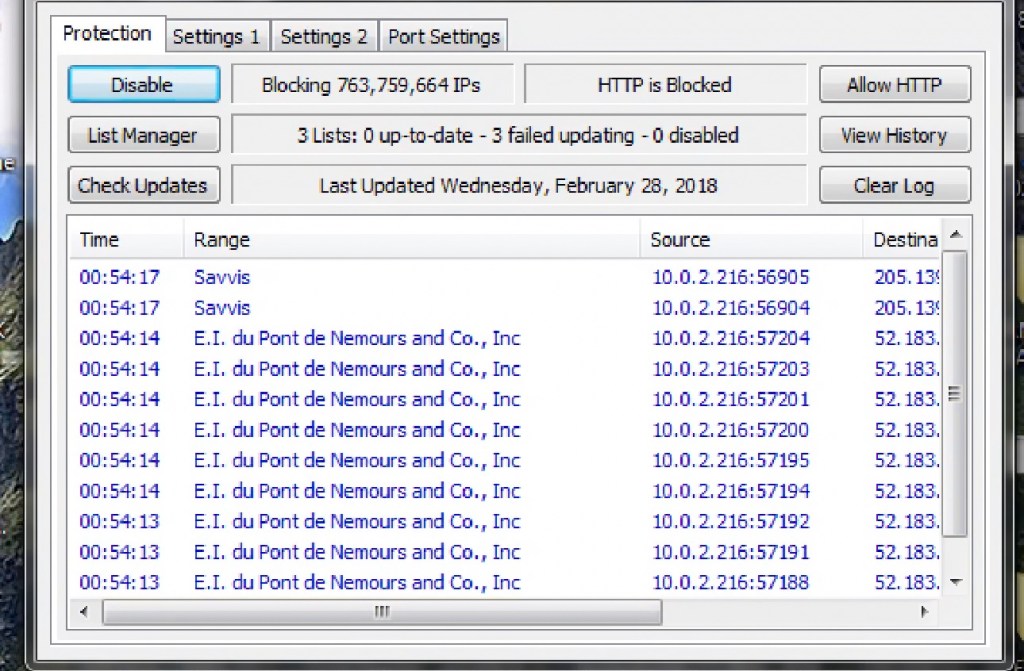
Task: Click the vertical scrollbar thumb
Action: (955, 393)
